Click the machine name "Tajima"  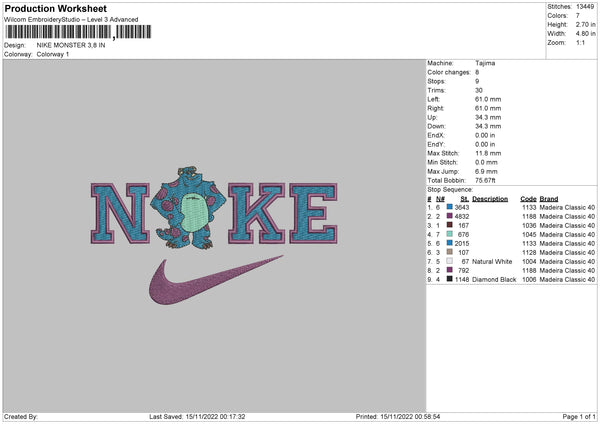pyautogui.click(x=485, y=63)
